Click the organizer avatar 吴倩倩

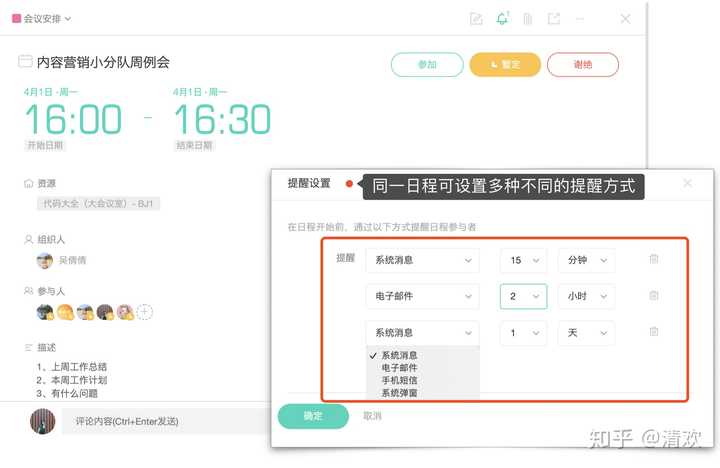(45, 260)
